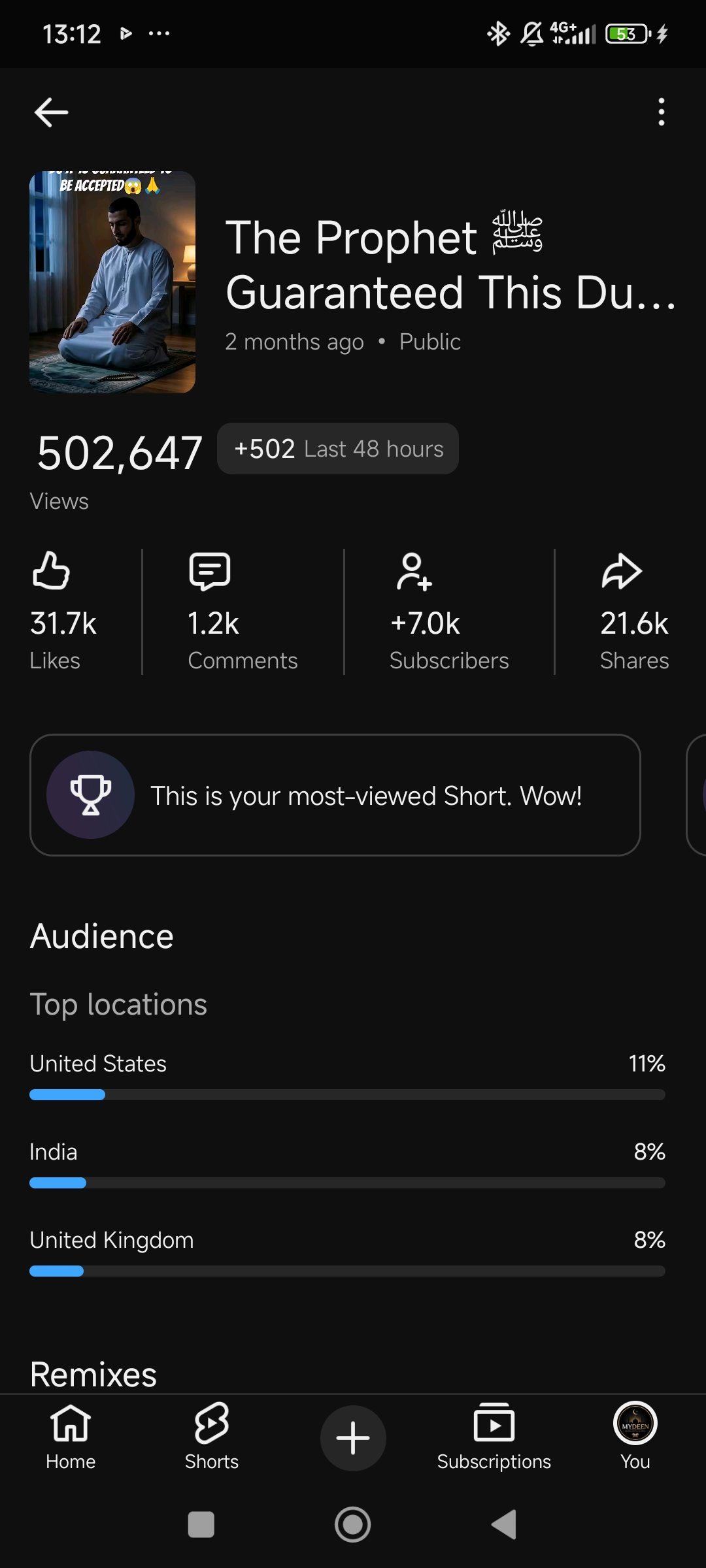The image size is (706, 1568).
Task: Tap the Android recent apps square
Action: click(201, 1525)
